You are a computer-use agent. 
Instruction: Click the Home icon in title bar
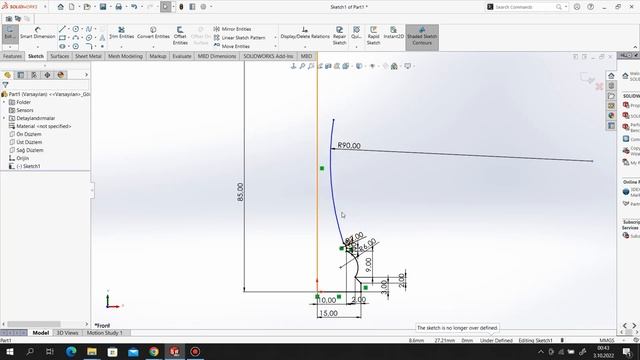click(60, 7)
